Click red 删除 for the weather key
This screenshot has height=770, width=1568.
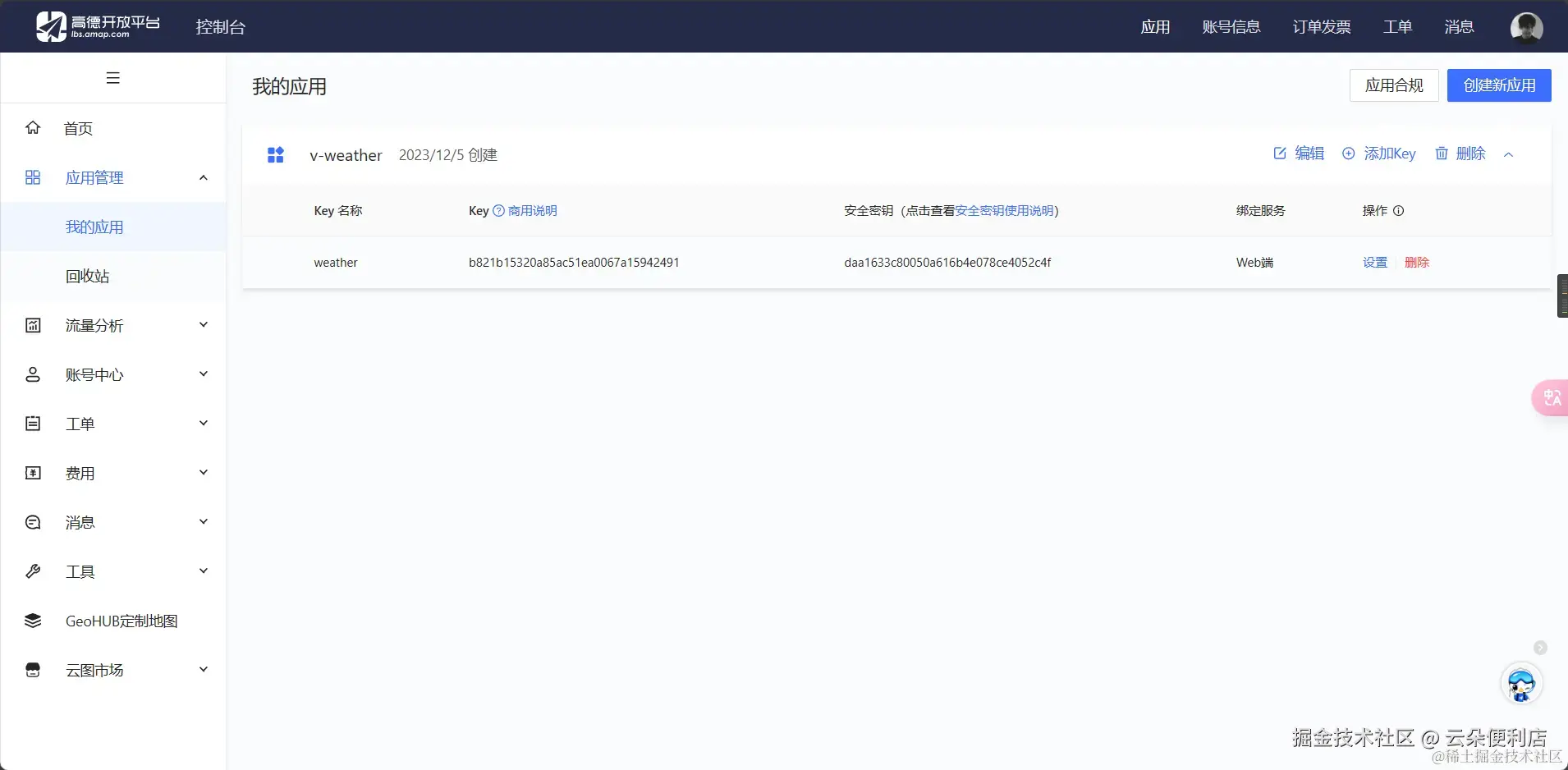(x=1417, y=263)
